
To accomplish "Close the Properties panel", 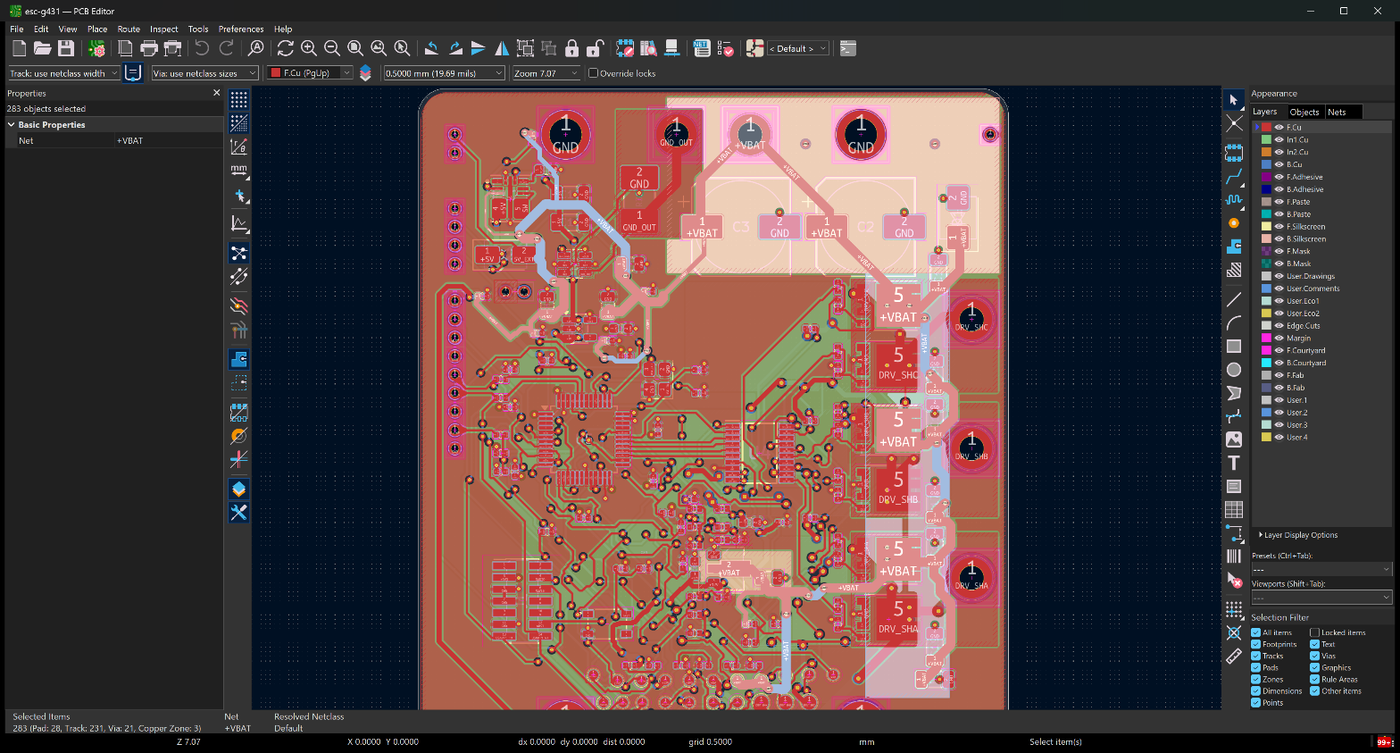I will (x=217, y=93).
